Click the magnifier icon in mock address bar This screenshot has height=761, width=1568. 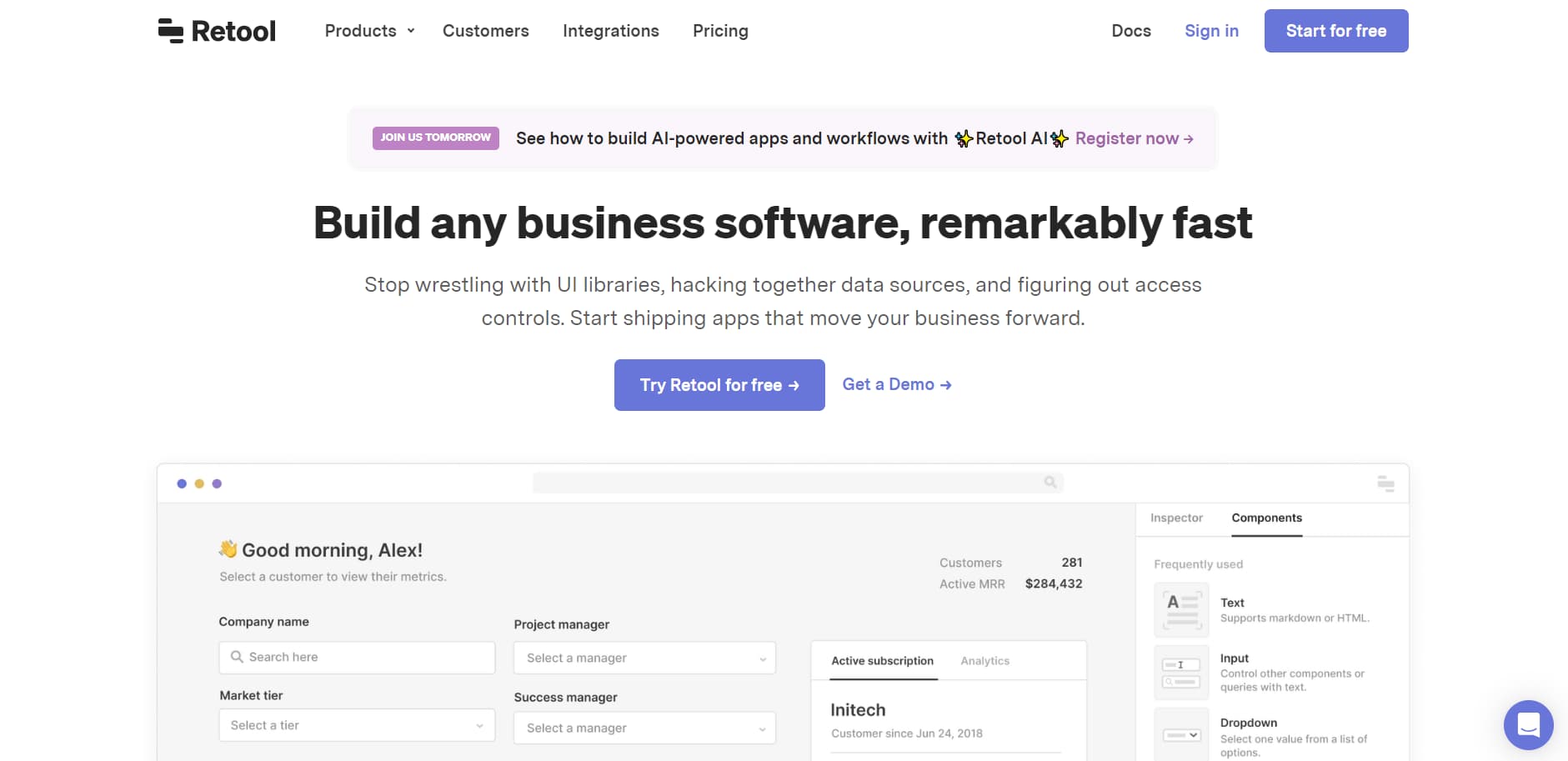pos(1050,482)
